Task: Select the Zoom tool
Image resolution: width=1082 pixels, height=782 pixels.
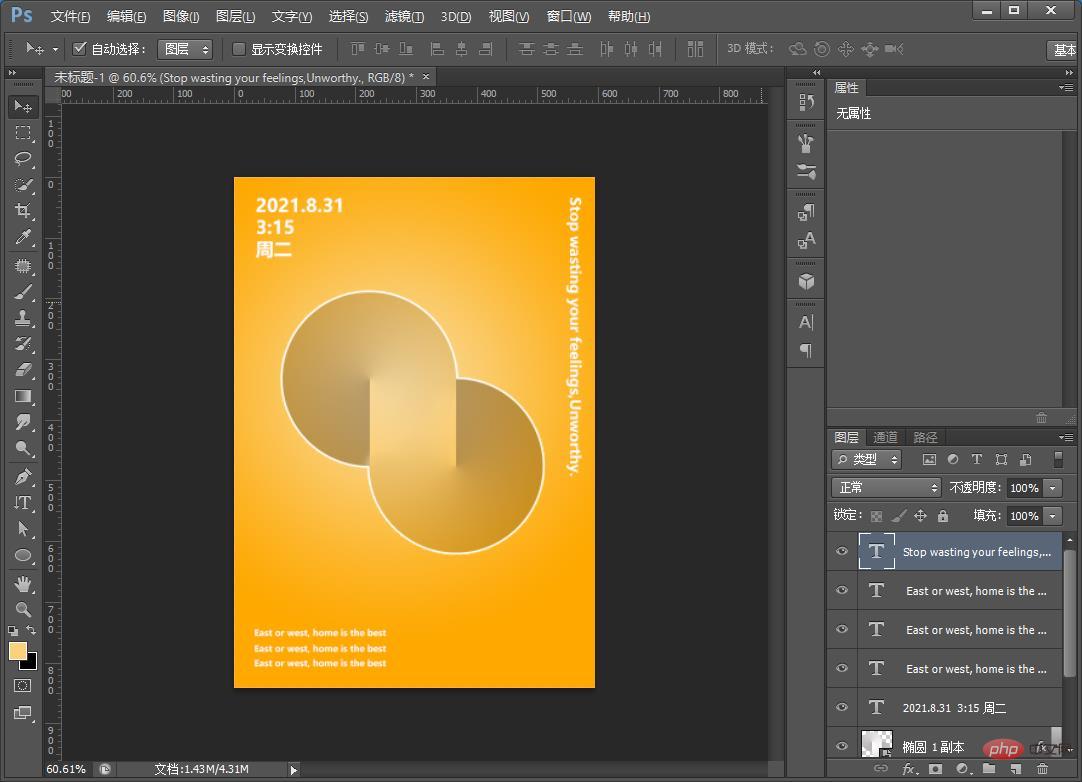Action: point(23,609)
